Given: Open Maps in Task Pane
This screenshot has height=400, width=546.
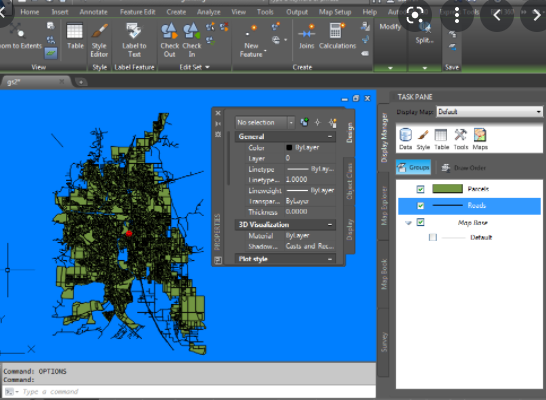Looking at the screenshot, I should 480,139.
